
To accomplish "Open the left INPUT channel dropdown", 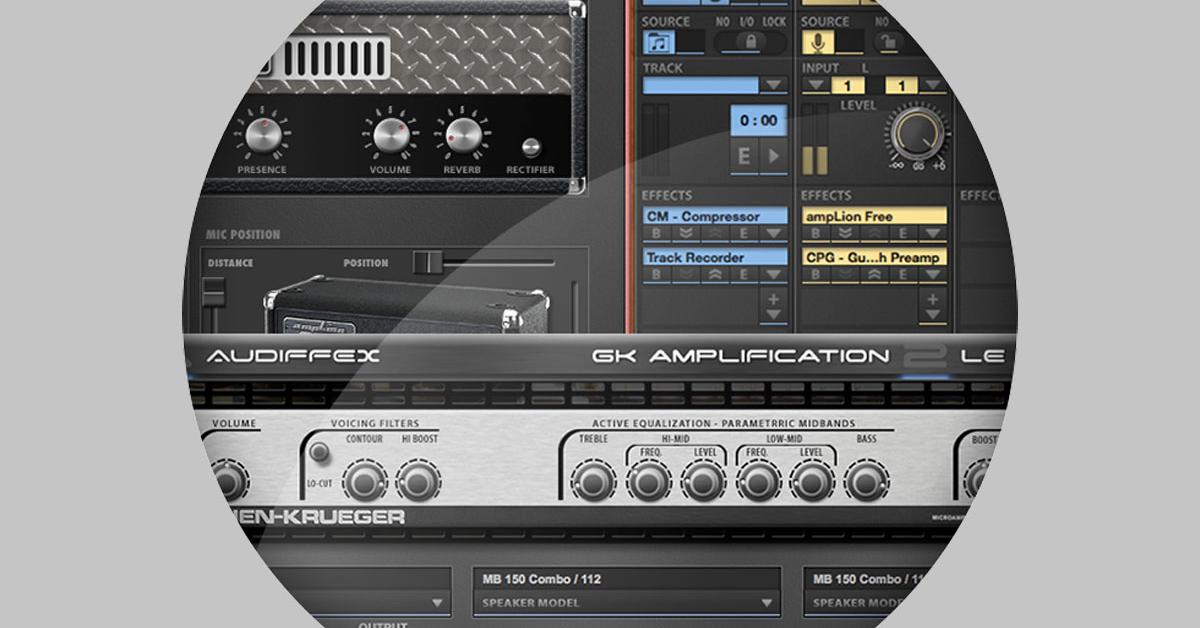I will tap(817, 83).
